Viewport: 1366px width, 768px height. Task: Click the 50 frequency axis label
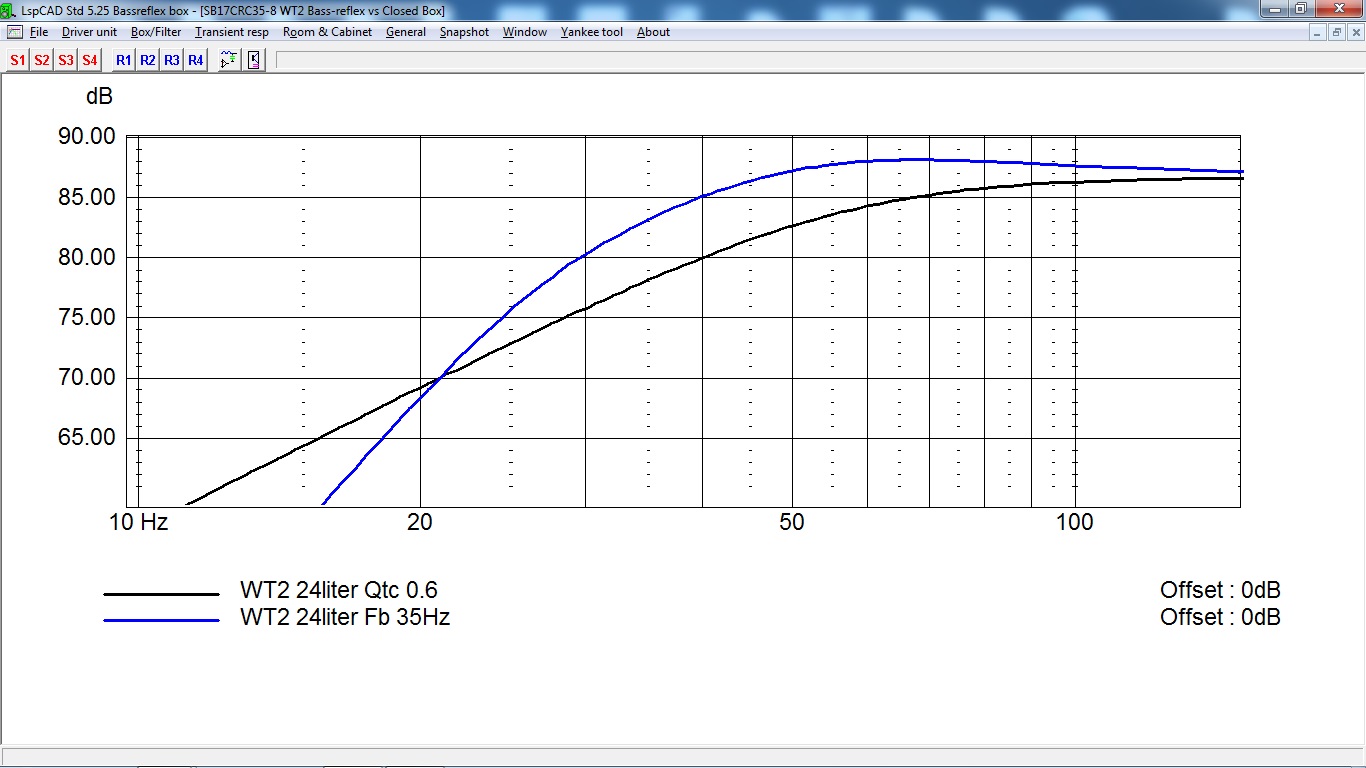791,522
